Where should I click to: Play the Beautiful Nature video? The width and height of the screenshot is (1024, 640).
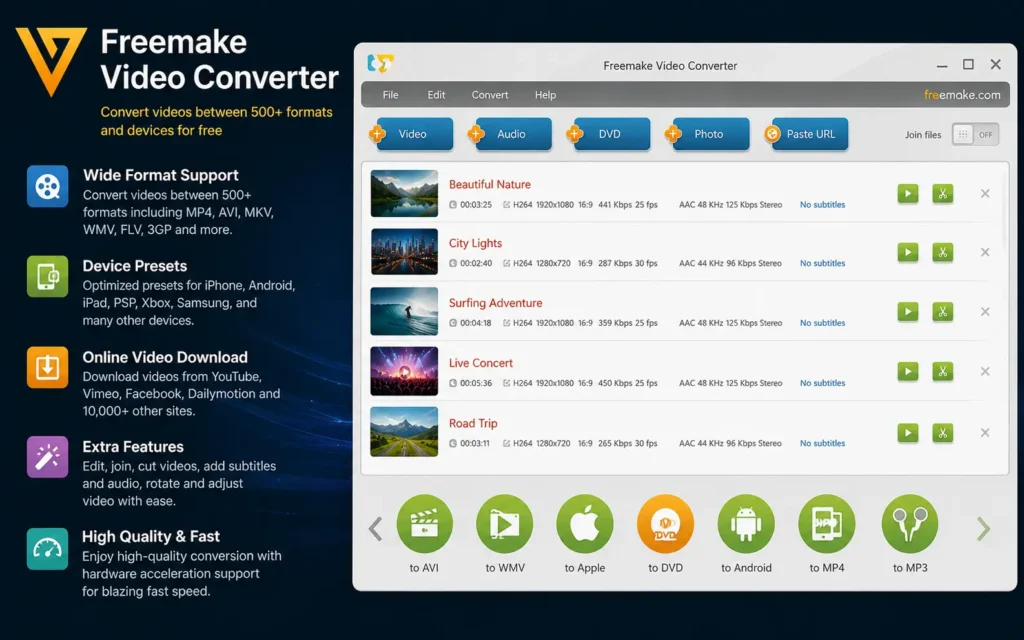point(908,193)
